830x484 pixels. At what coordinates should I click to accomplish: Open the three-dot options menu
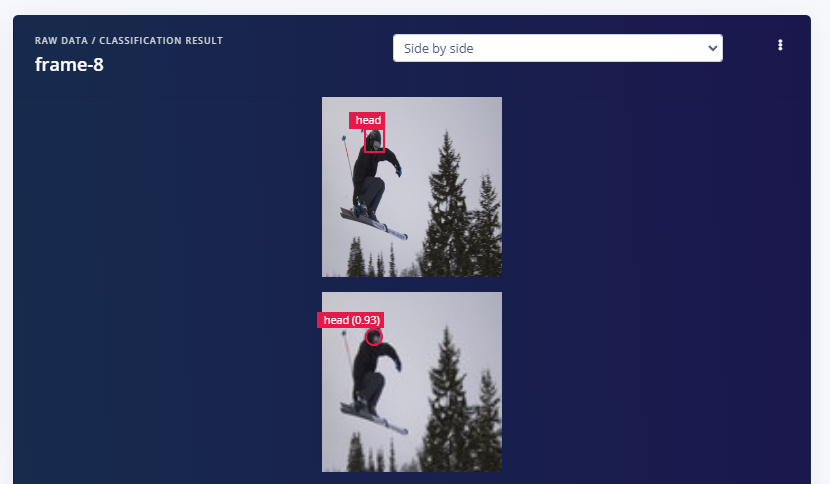coord(780,45)
